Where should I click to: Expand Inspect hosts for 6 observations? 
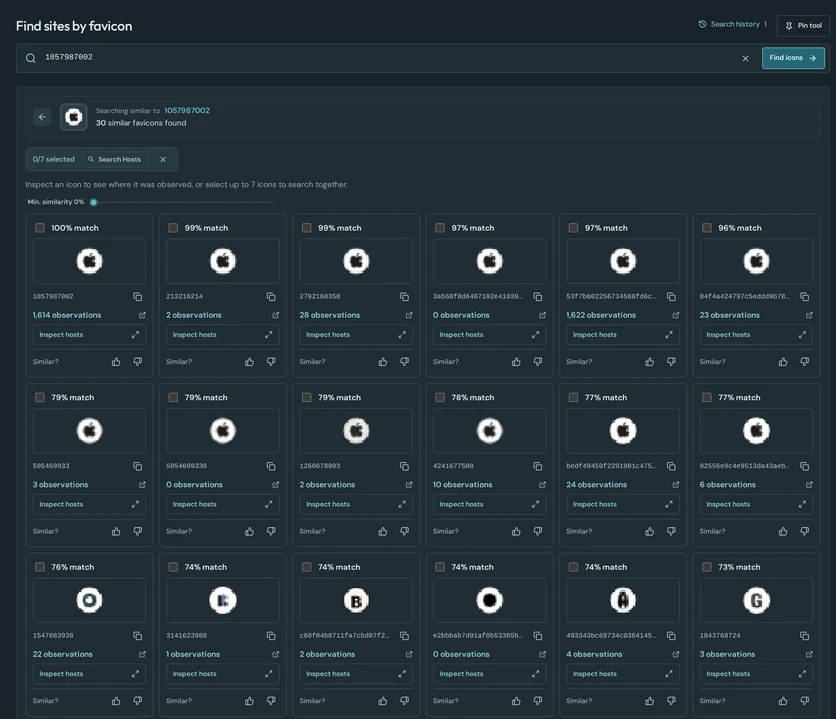(756, 504)
